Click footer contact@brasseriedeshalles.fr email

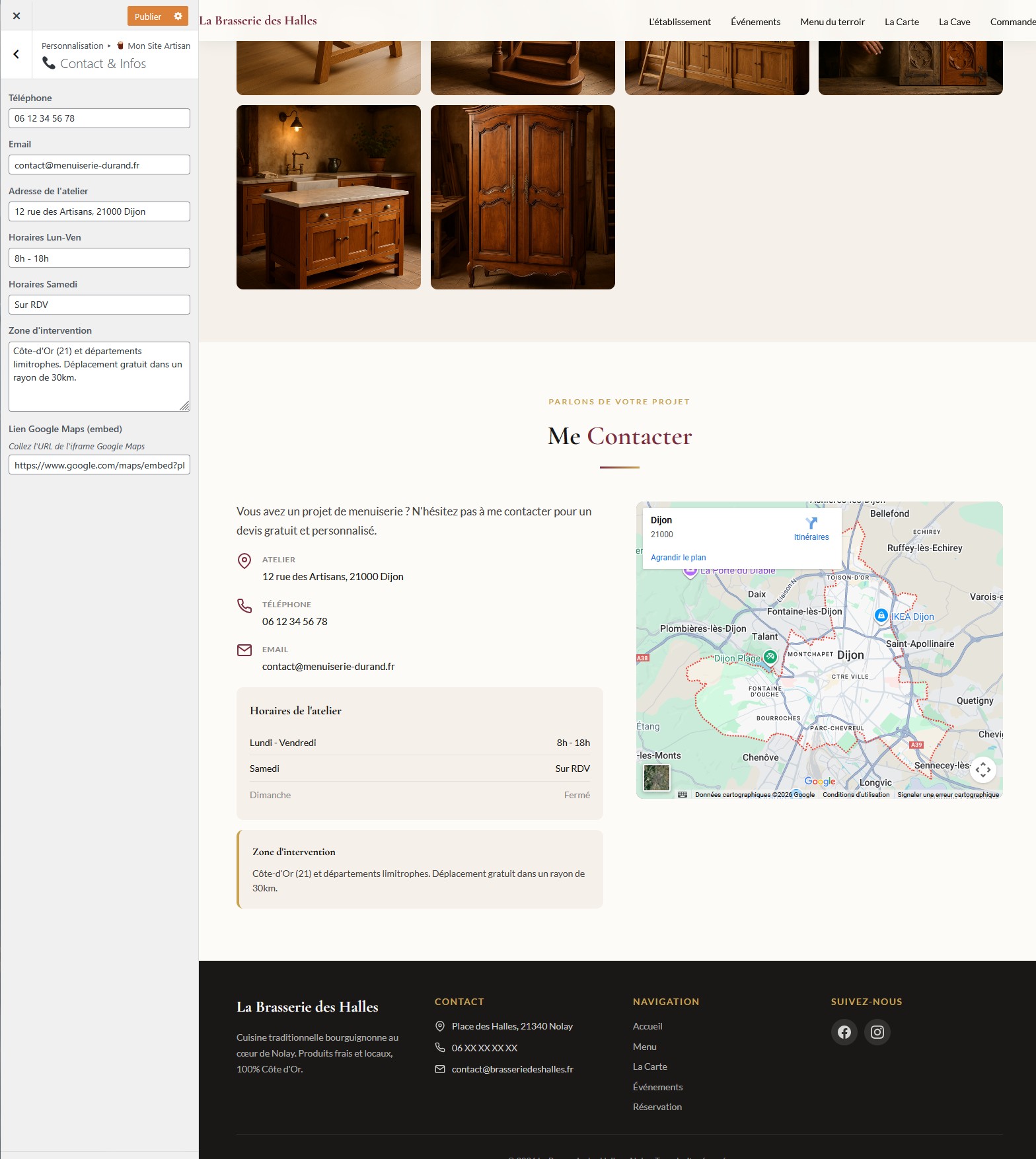point(513,1069)
